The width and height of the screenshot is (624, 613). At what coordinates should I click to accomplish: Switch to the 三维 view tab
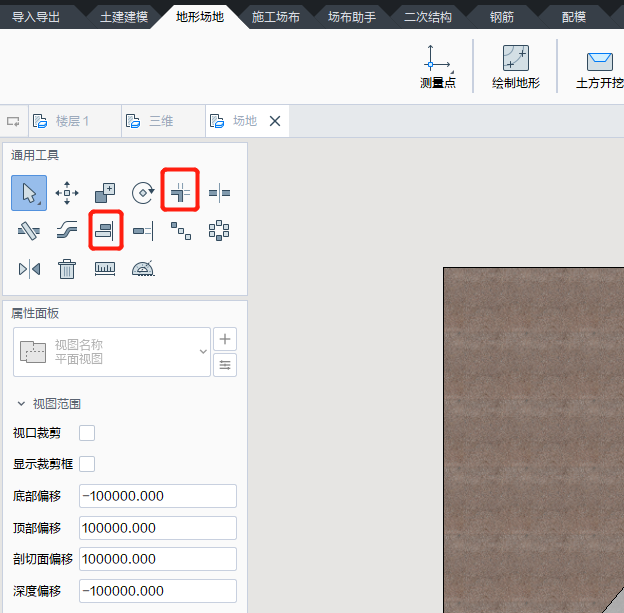(163, 121)
